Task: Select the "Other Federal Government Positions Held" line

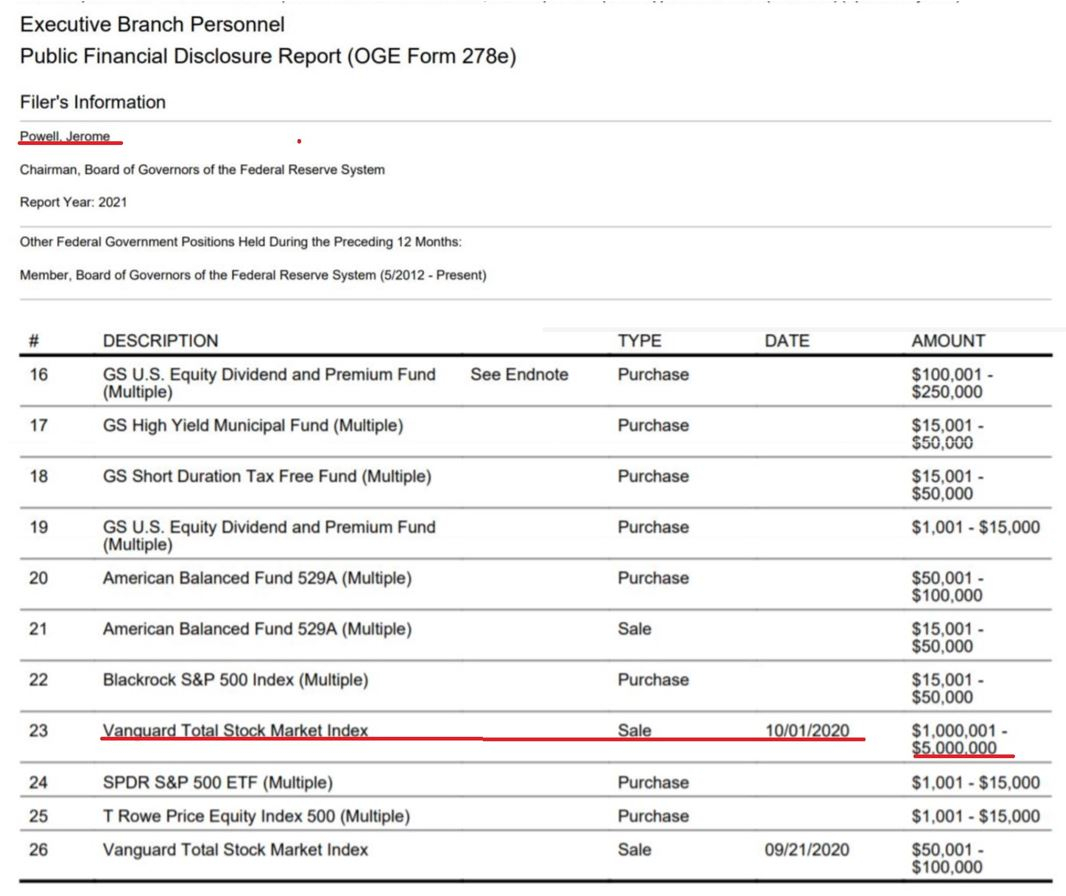Action: (241, 241)
